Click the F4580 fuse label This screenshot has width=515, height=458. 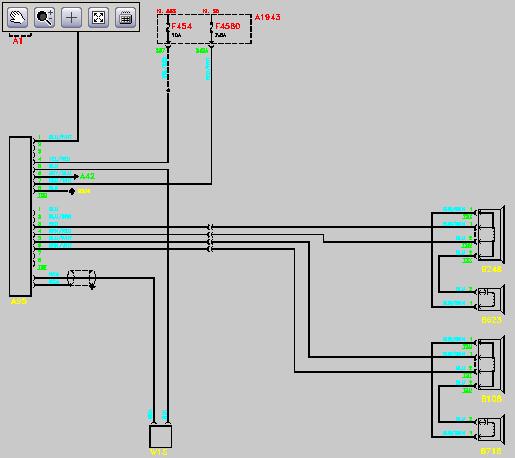(228, 26)
